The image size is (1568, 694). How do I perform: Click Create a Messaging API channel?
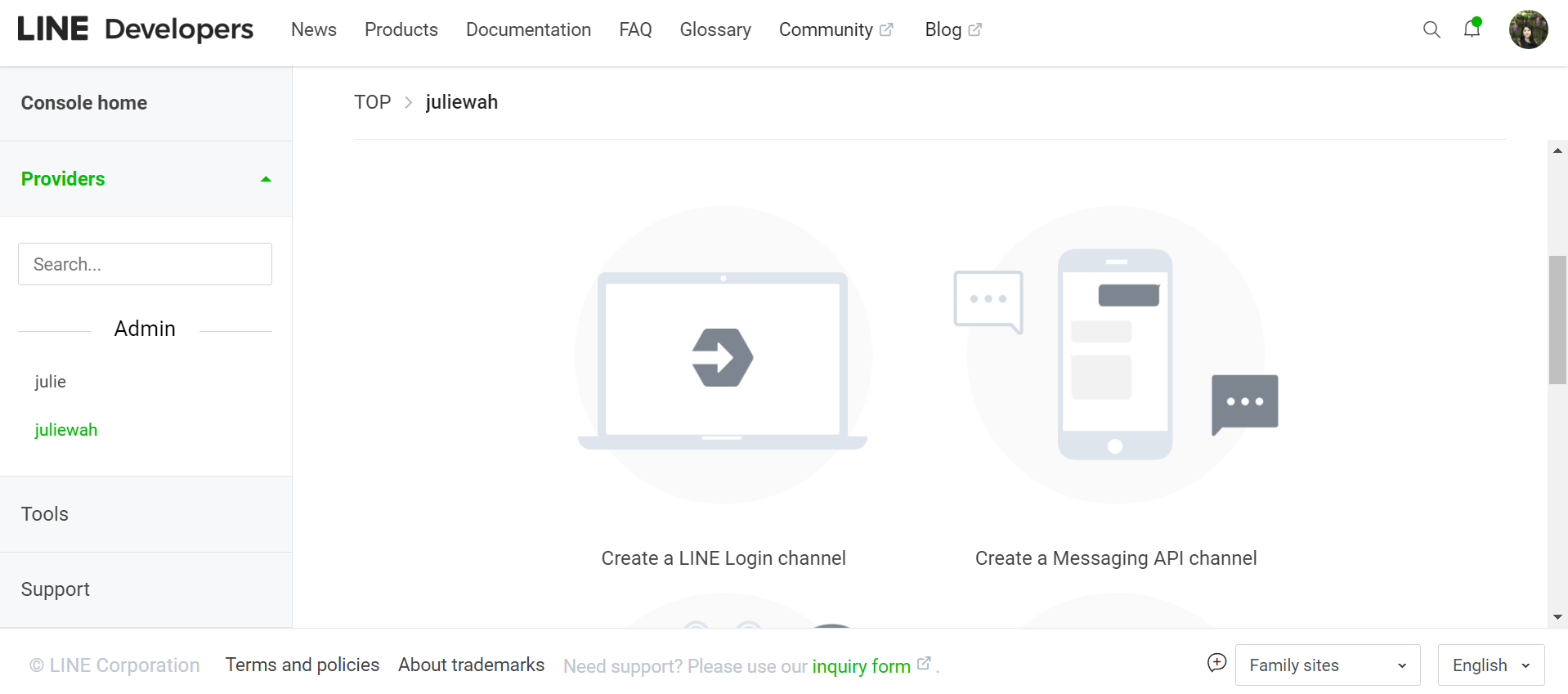[1116, 558]
